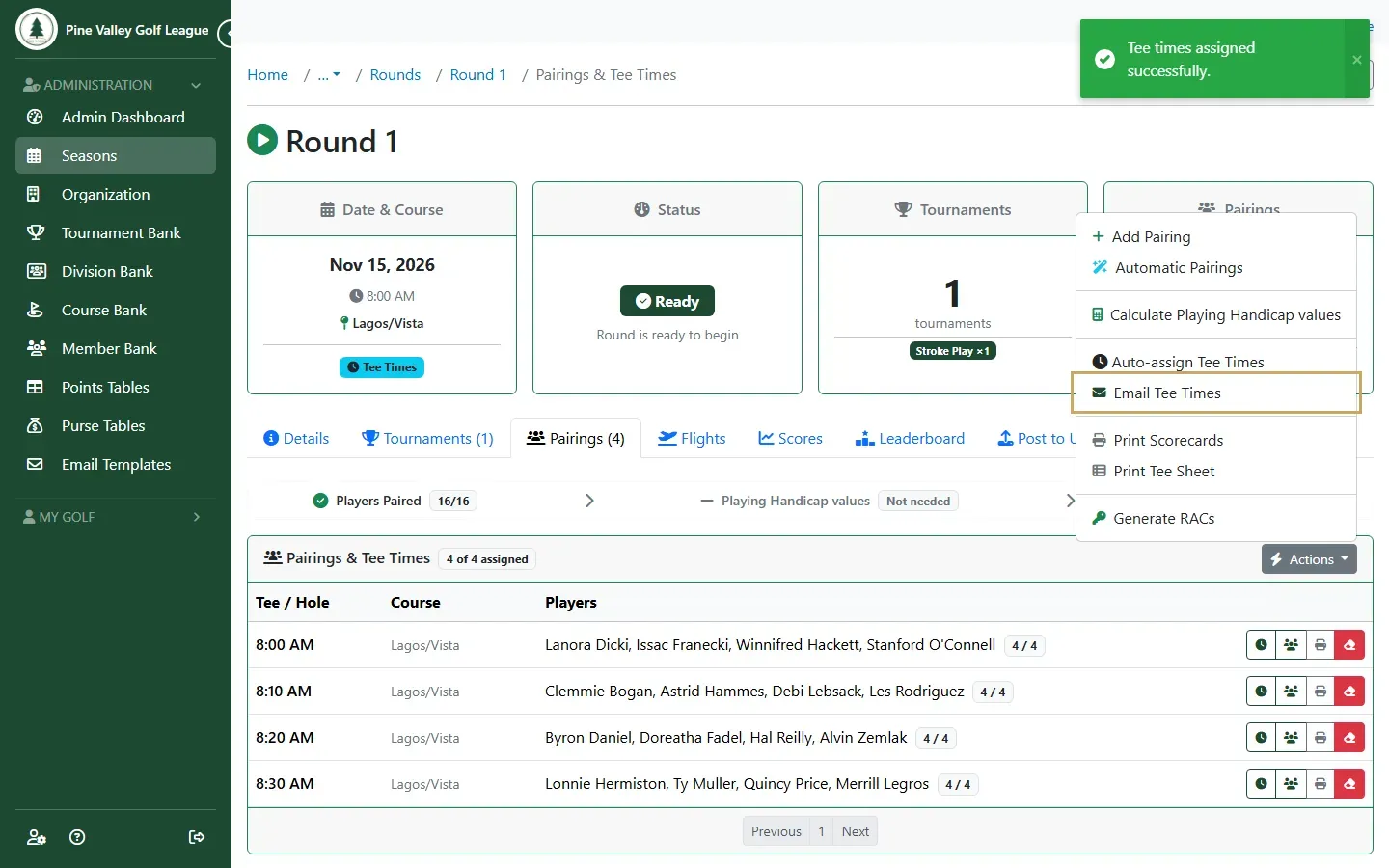Image resolution: width=1389 pixels, height=868 pixels.
Task: Click the group icon in the 8:20 AM row
Action: [1291, 738]
